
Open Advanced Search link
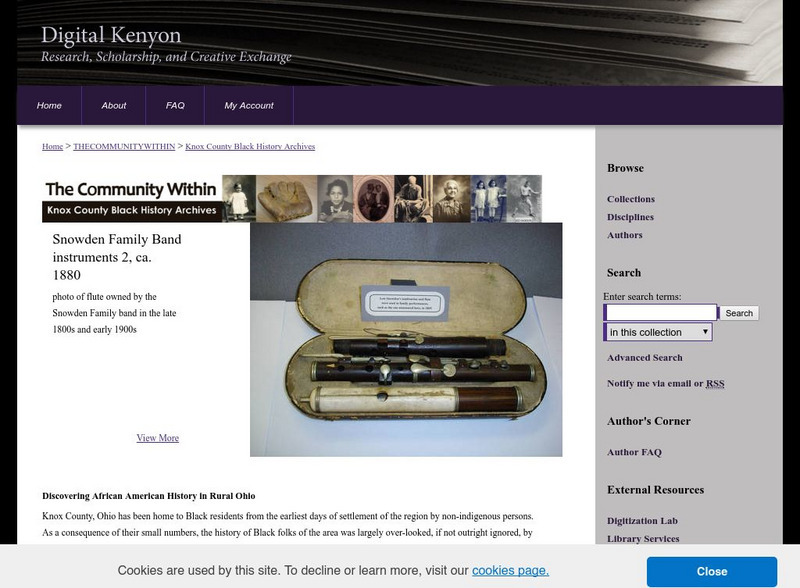tap(644, 358)
